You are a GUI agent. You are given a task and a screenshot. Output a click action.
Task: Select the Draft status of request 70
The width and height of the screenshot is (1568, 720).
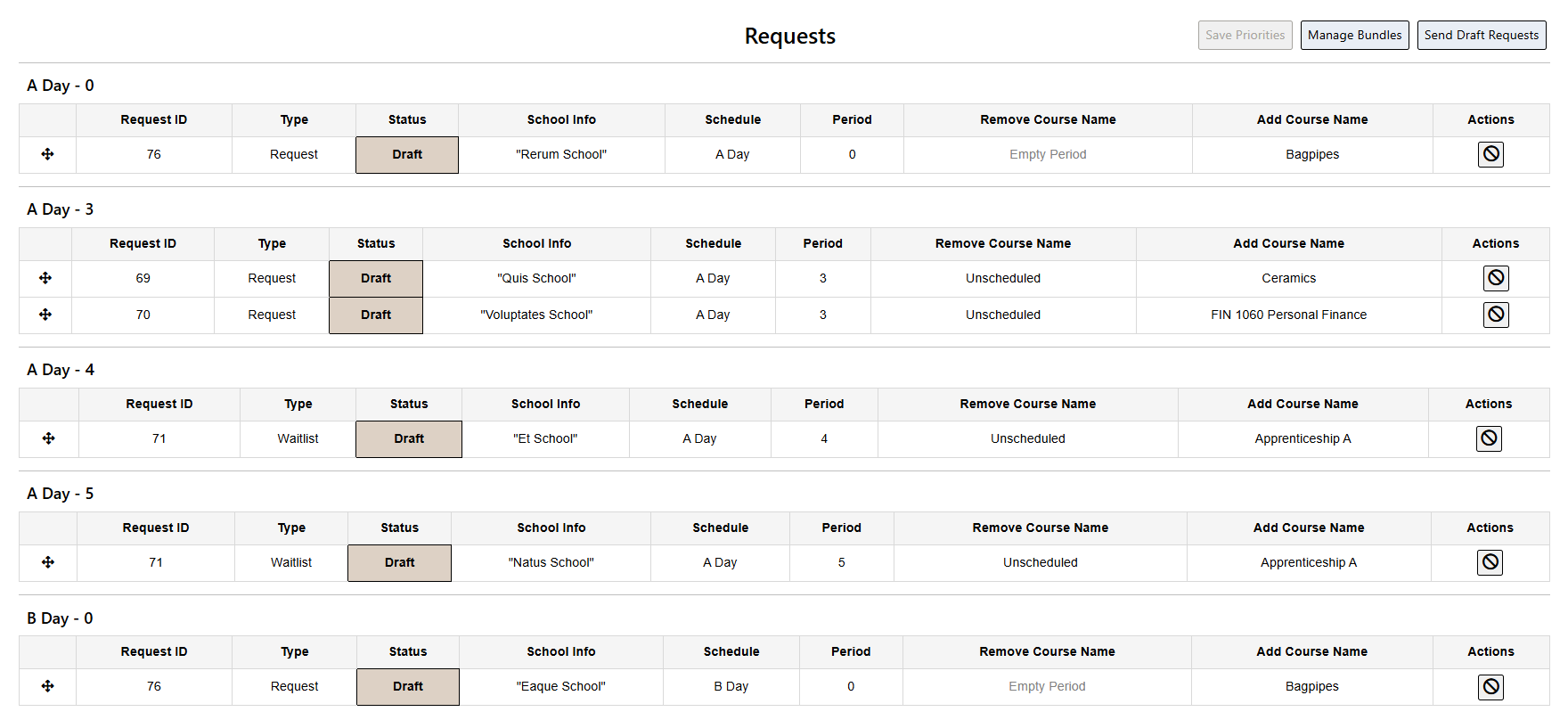pos(376,315)
